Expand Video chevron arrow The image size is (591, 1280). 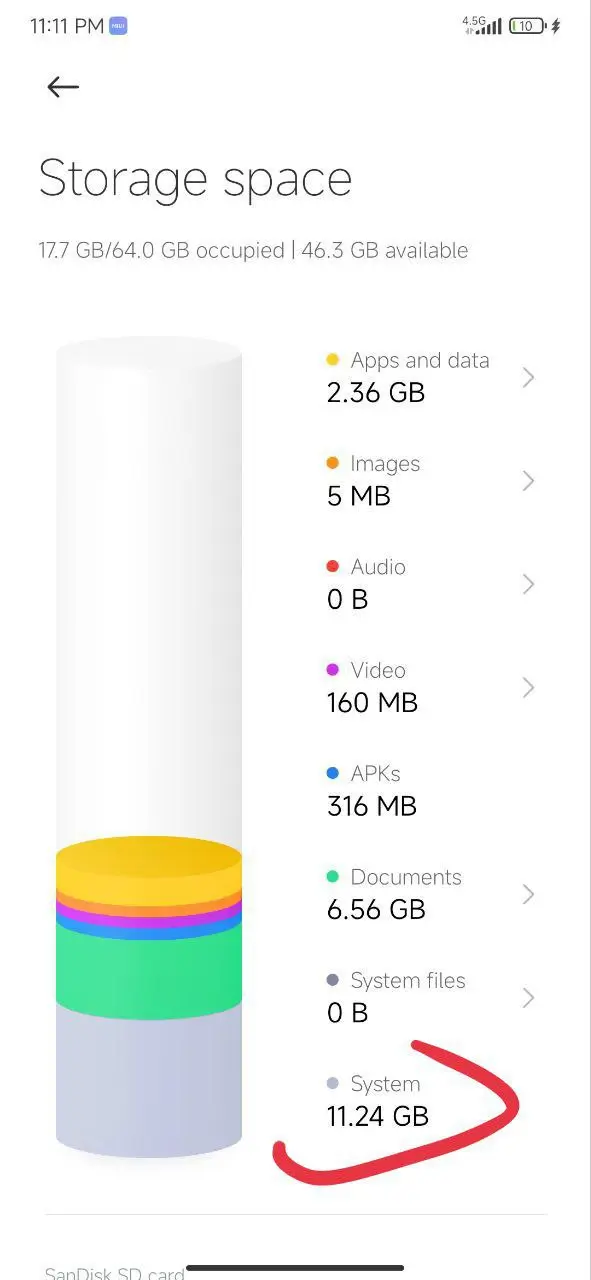point(529,688)
